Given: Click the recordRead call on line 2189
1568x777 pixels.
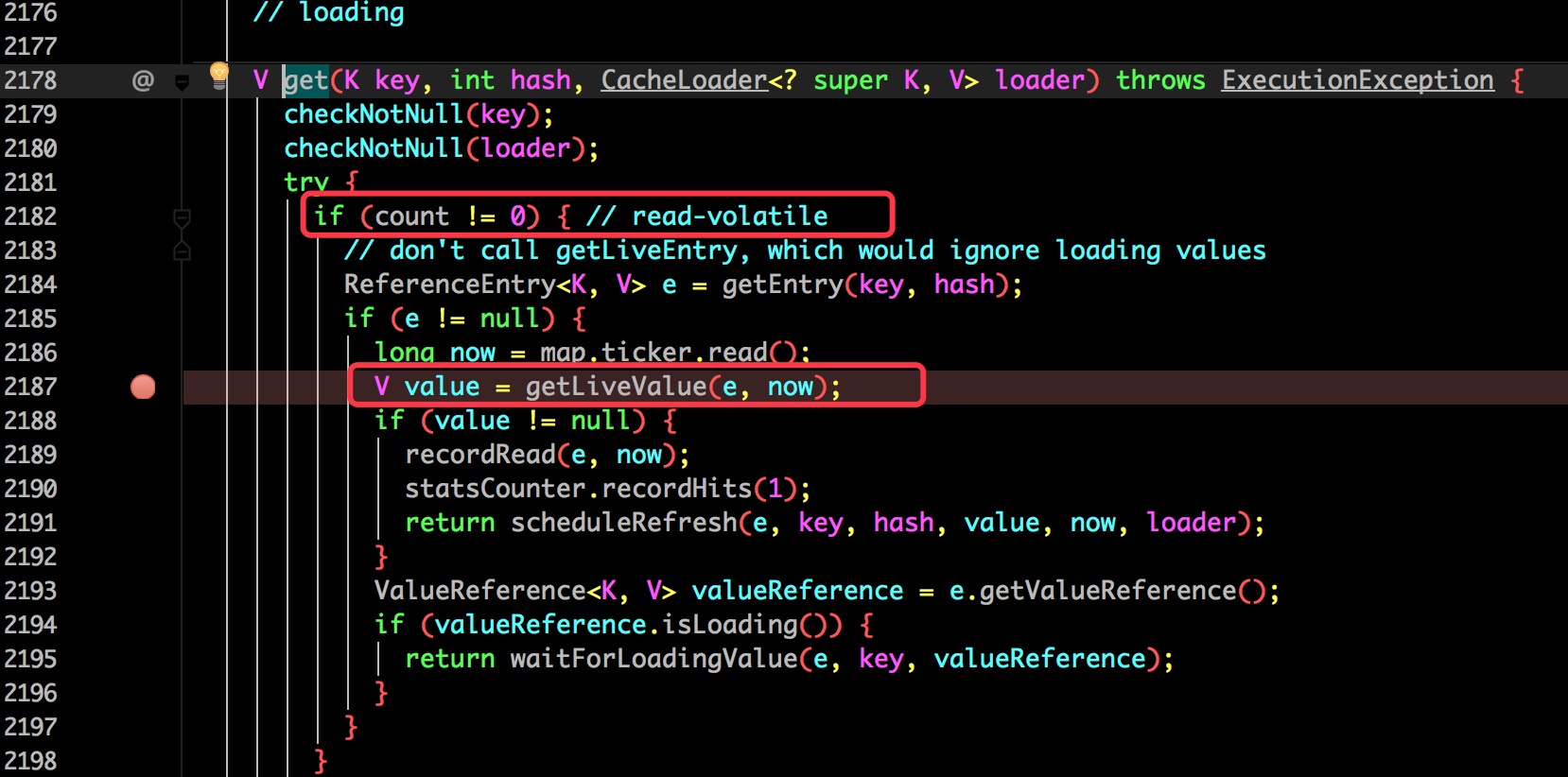Looking at the screenshot, I should 480,455.
